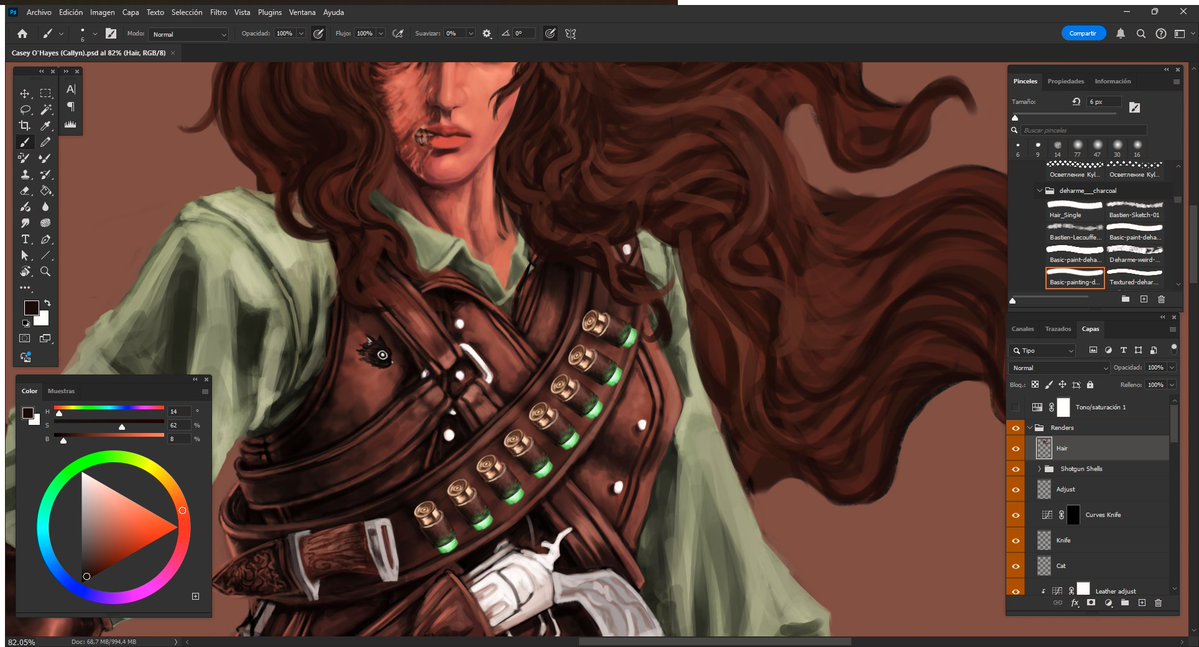Select the Move tool
Screen dimensions: 1199x647
point(24,93)
